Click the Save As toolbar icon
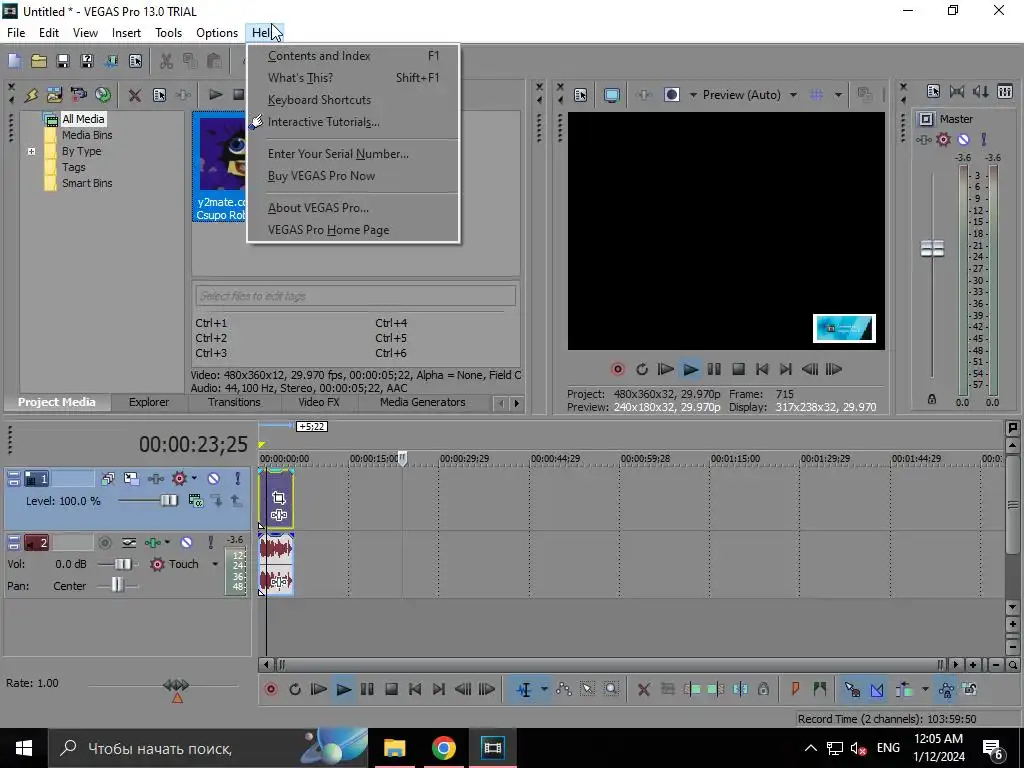 tap(87, 61)
